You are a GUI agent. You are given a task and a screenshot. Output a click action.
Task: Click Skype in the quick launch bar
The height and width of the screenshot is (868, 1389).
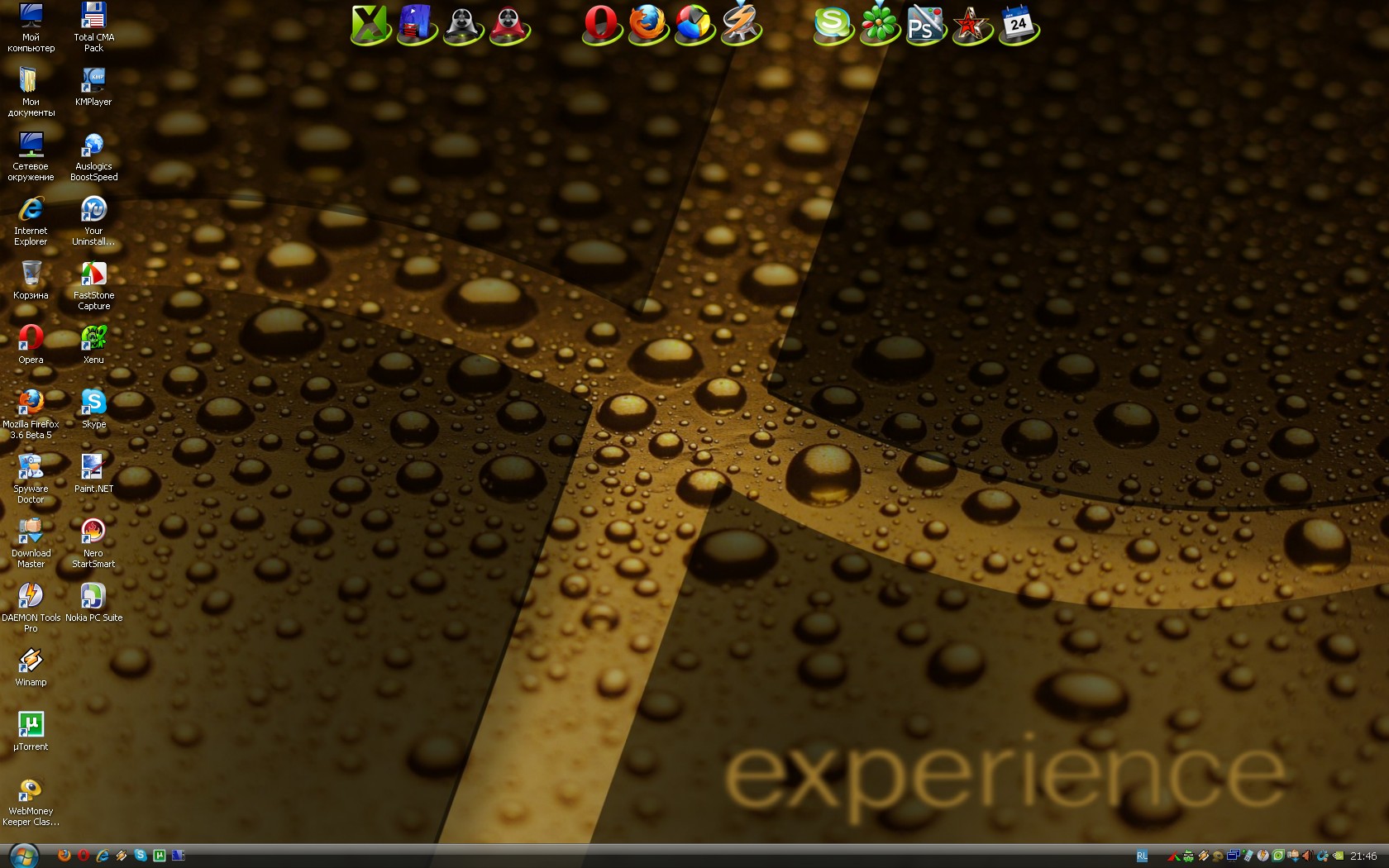(141, 856)
